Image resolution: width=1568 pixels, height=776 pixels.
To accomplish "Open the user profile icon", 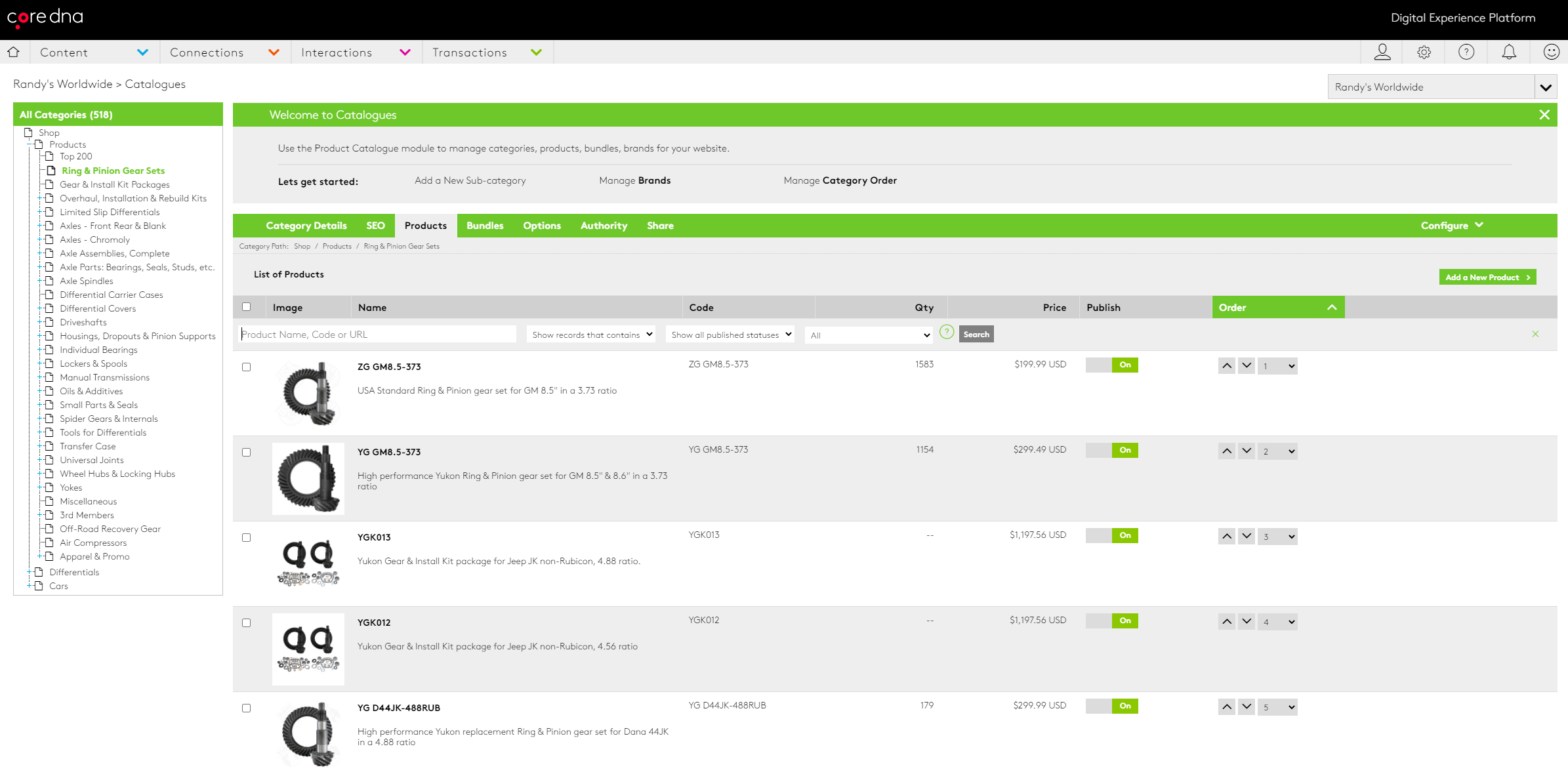I will pyautogui.click(x=1382, y=52).
